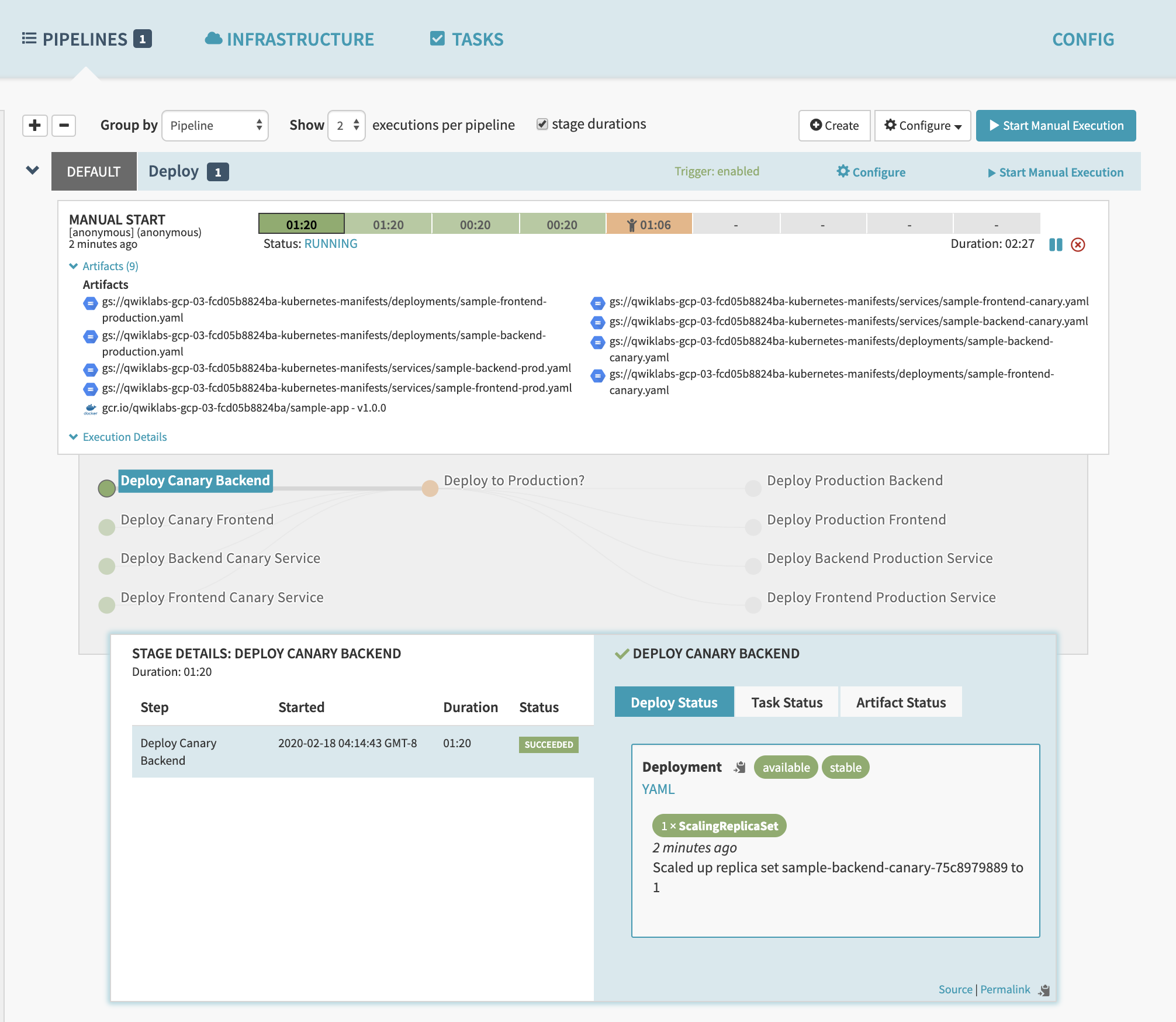This screenshot has height=1022, width=1176.
Task: Pause the running pipeline execution
Action: point(1056,244)
